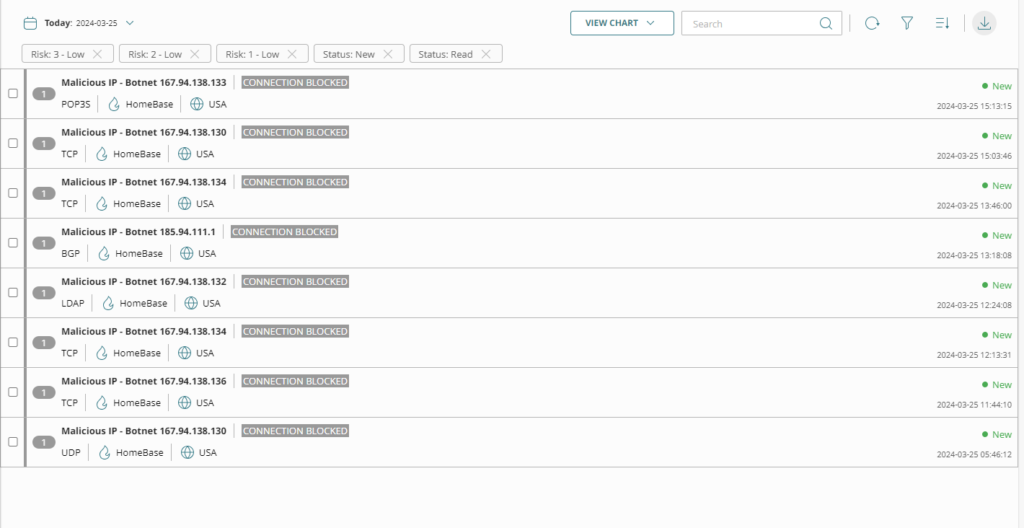The width and height of the screenshot is (1024, 528).
Task: Check the 12:24:08 LDAP event checkbox
Action: click(x=13, y=292)
